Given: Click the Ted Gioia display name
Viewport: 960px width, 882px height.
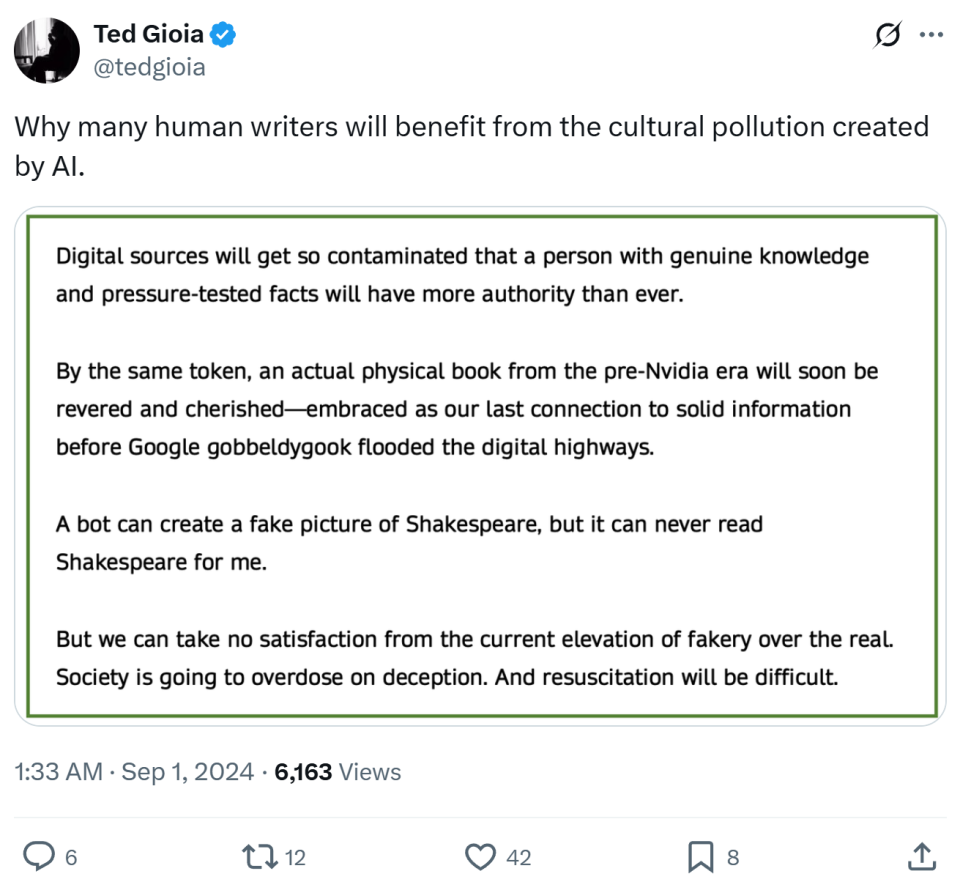Looking at the screenshot, I should coord(148,35).
